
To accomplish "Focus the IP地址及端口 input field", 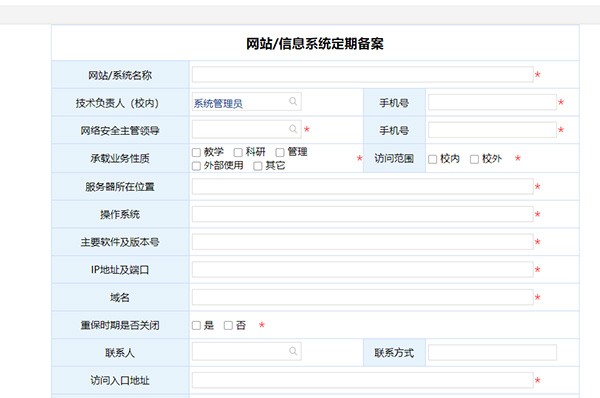I will click(363, 269).
